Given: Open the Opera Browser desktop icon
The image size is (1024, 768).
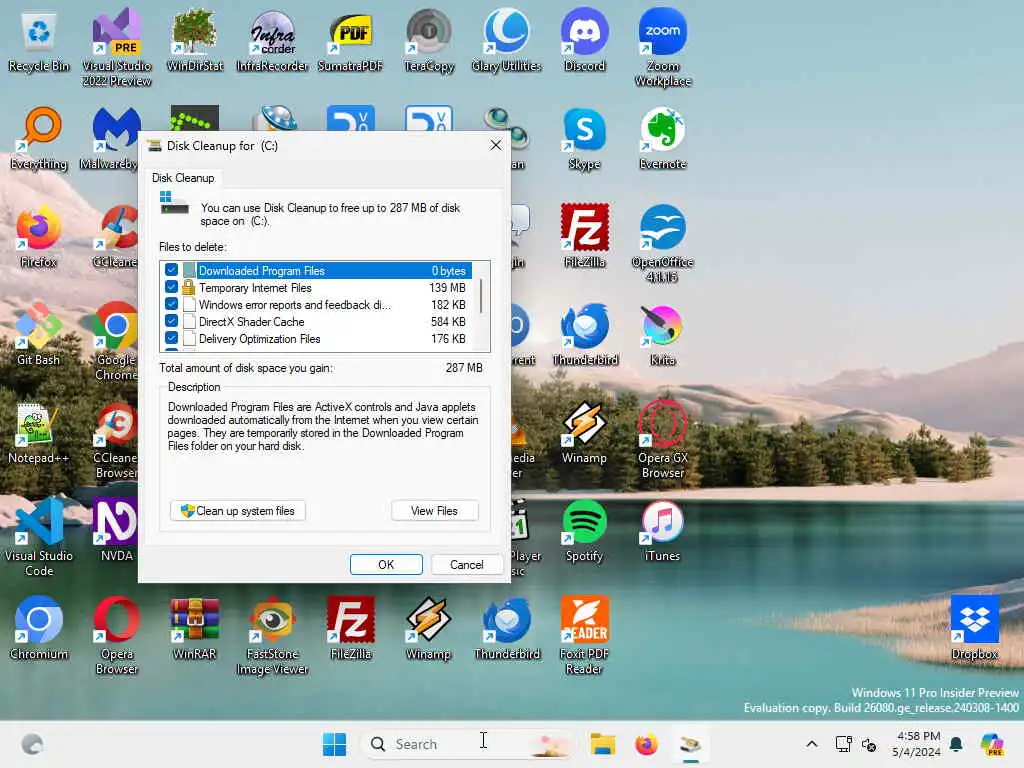Looking at the screenshot, I should [117, 635].
